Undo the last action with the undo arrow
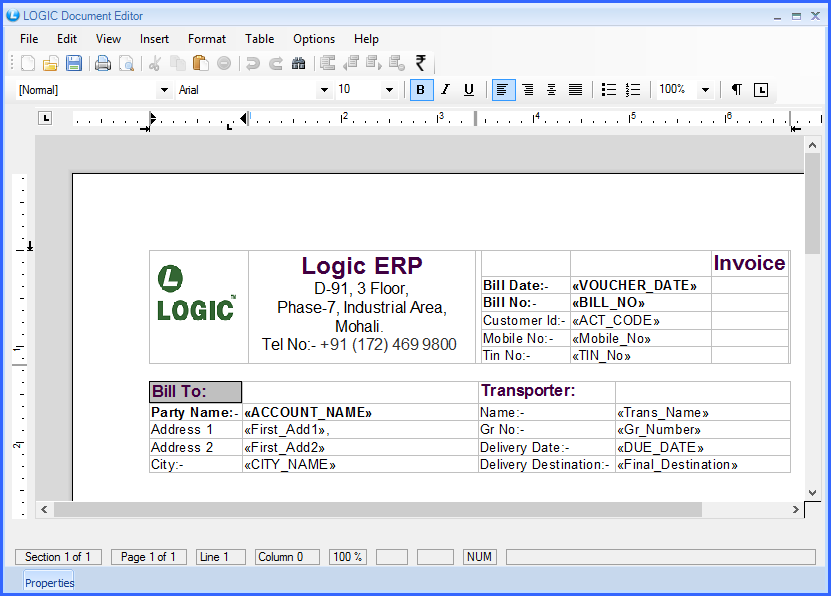 click(x=253, y=63)
